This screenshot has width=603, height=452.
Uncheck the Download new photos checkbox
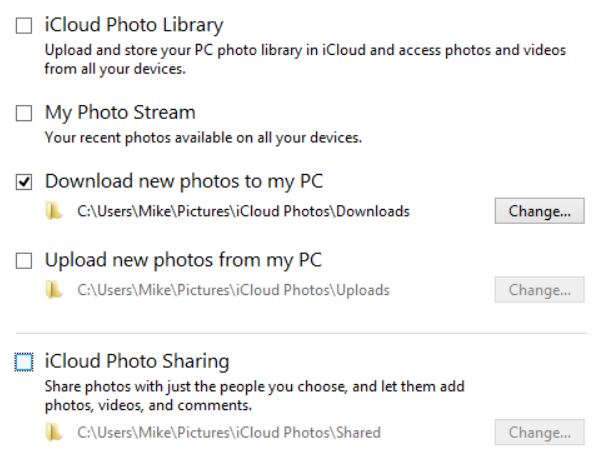point(24,183)
